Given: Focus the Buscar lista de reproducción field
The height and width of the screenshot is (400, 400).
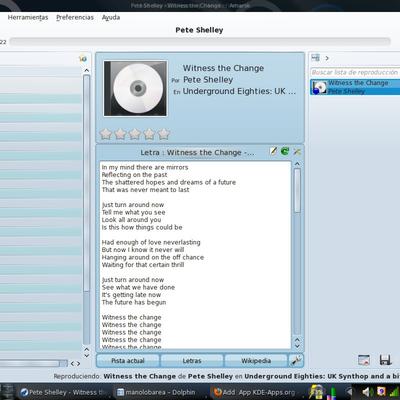Looking at the screenshot, I should [x=355, y=72].
